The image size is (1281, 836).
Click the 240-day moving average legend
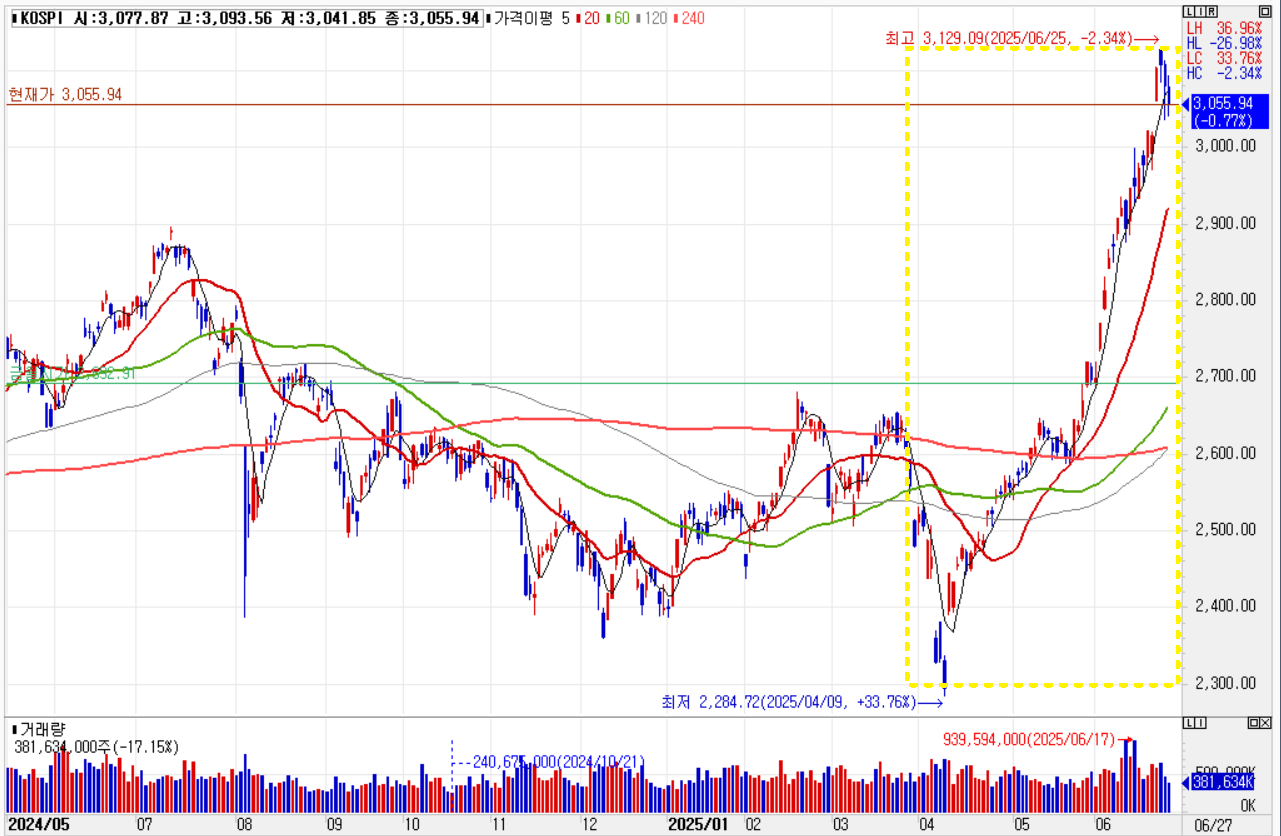point(689,19)
